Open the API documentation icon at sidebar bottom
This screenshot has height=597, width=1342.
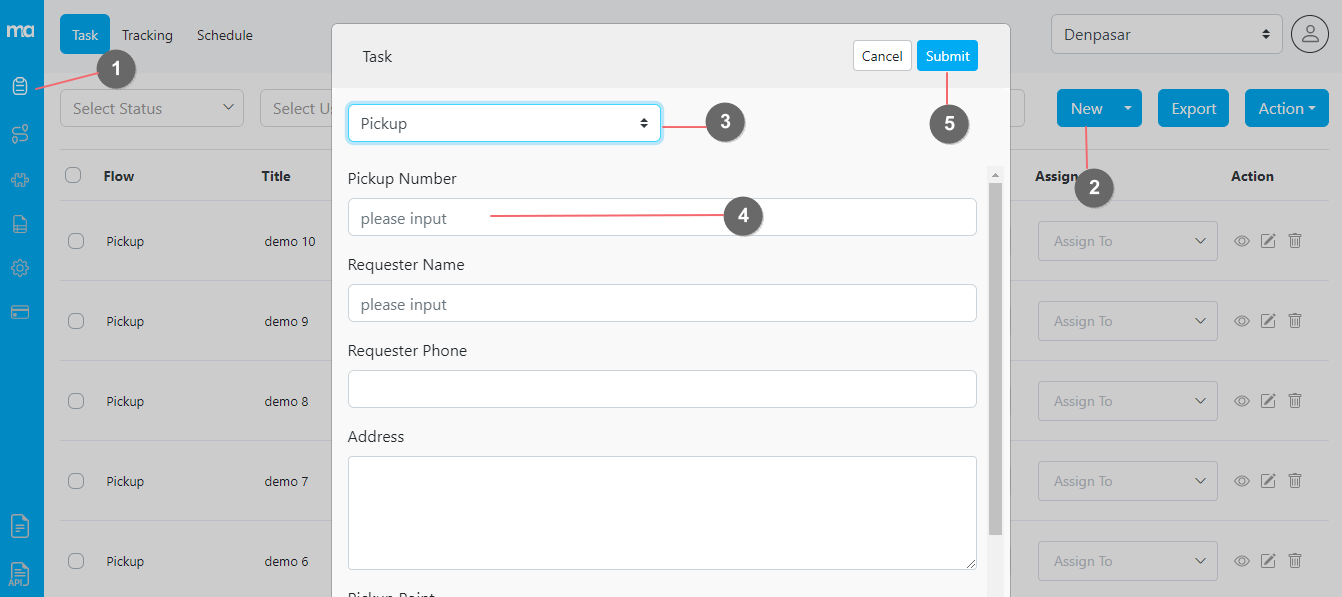pyautogui.click(x=21, y=573)
